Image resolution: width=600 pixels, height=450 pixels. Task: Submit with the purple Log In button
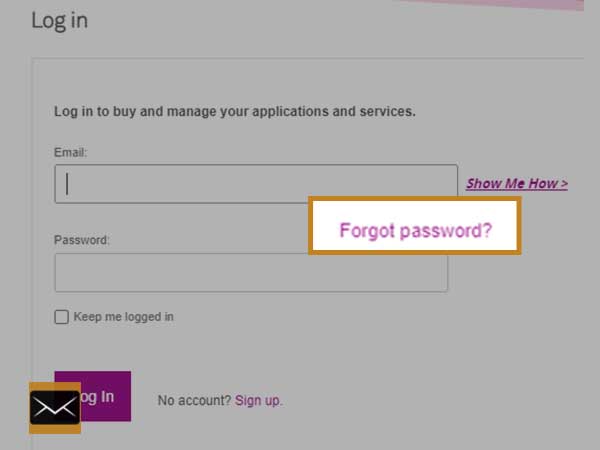[x=93, y=396]
